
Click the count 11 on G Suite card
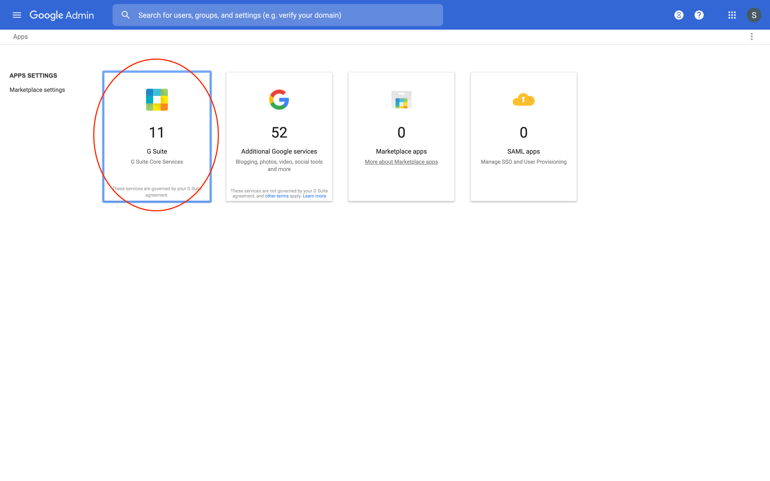tap(157, 133)
